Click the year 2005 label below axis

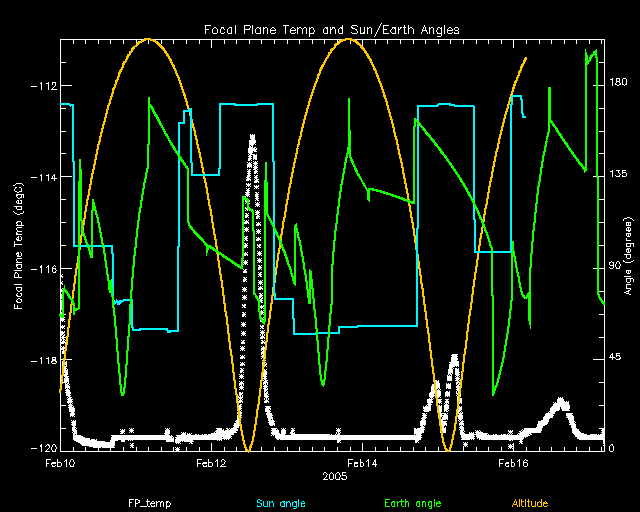[x=335, y=478]
